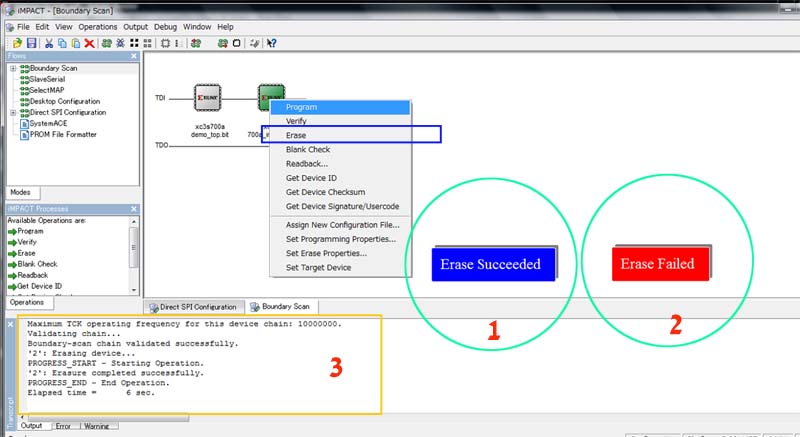800x437 pixels.
Task: Expand the Direct SPI Configuration node
Action: click(x=13, y=113)
